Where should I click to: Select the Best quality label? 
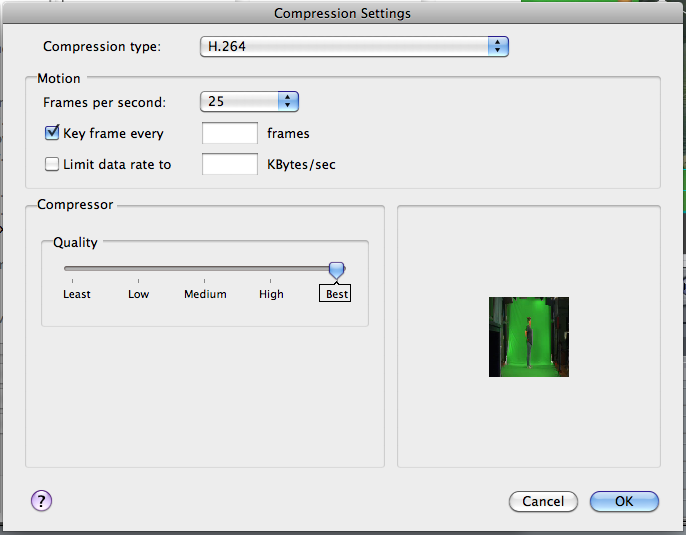click(336, 294)
